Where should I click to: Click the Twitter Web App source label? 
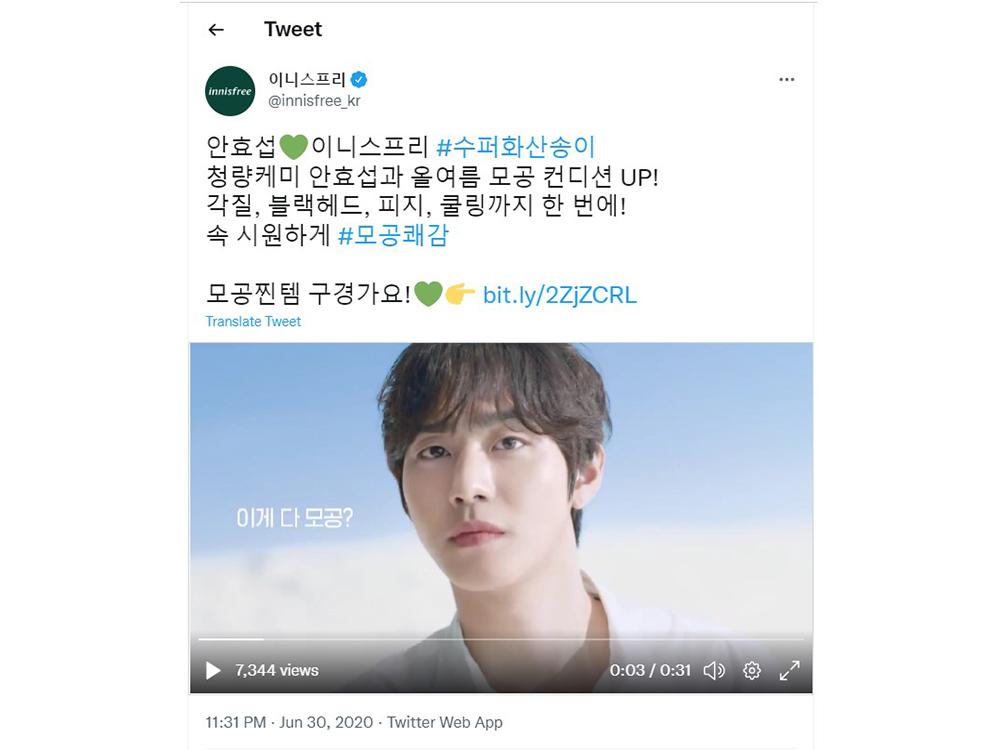coord(445,722)
